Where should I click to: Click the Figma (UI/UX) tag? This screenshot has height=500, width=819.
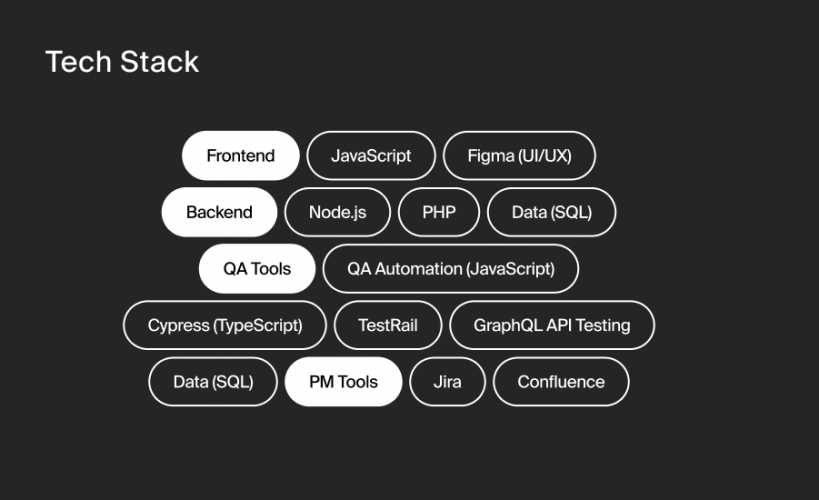[519, 156]
